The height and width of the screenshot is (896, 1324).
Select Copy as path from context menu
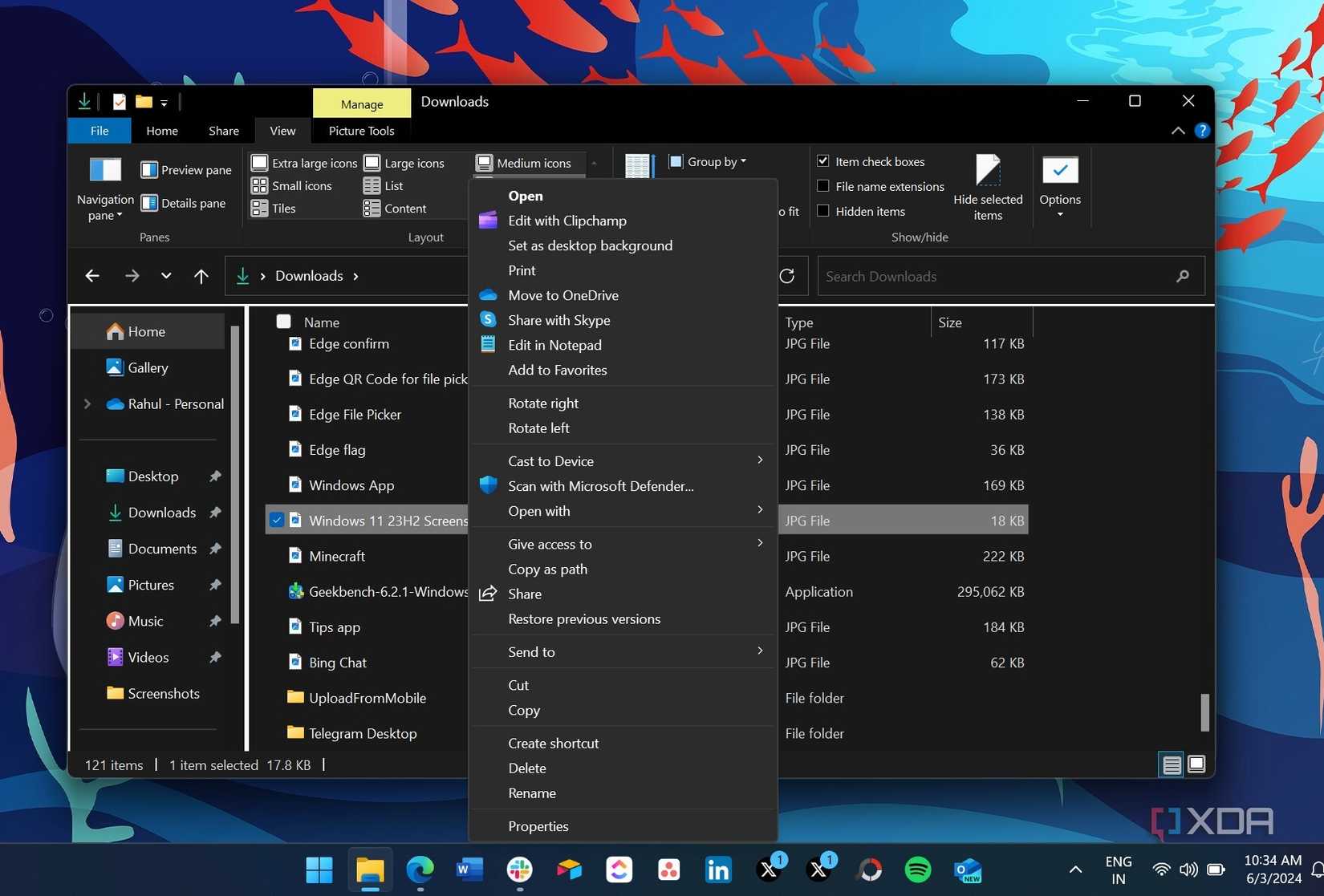(x=547, y=569)
